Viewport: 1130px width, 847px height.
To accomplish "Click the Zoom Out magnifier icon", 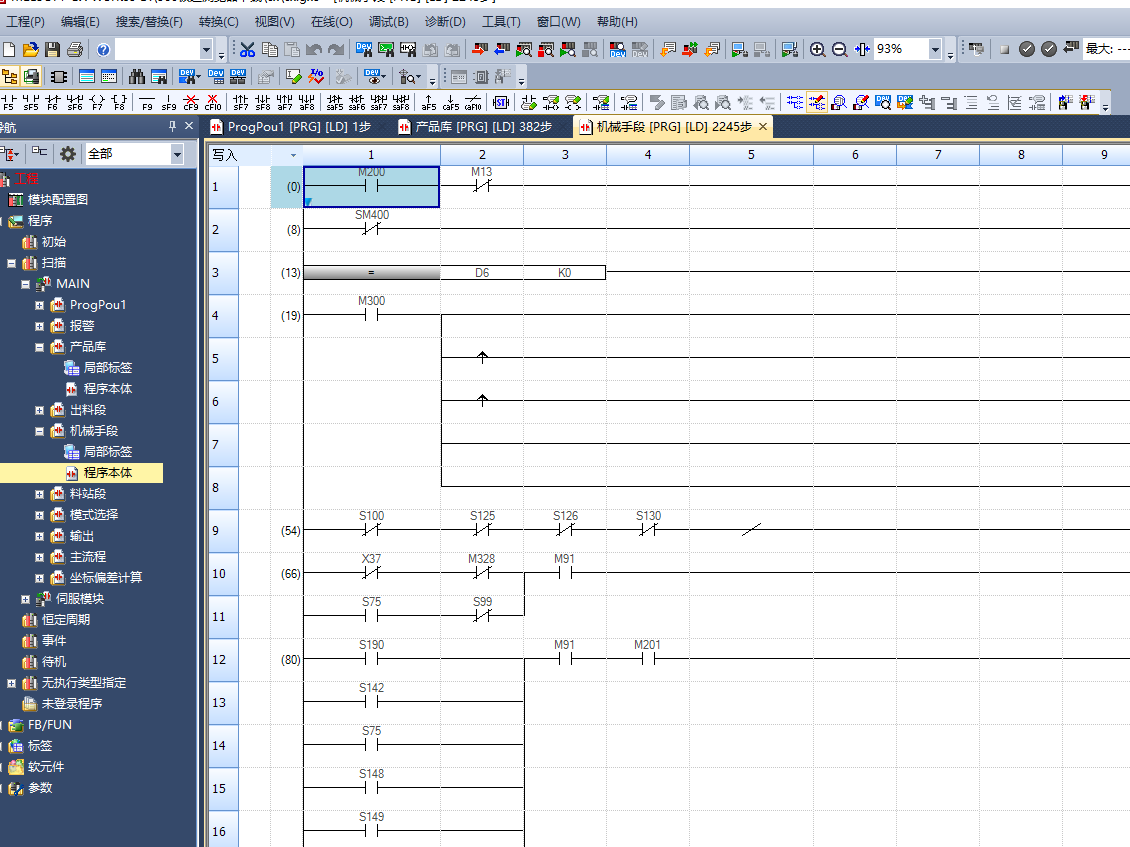I will pos(839,49).
